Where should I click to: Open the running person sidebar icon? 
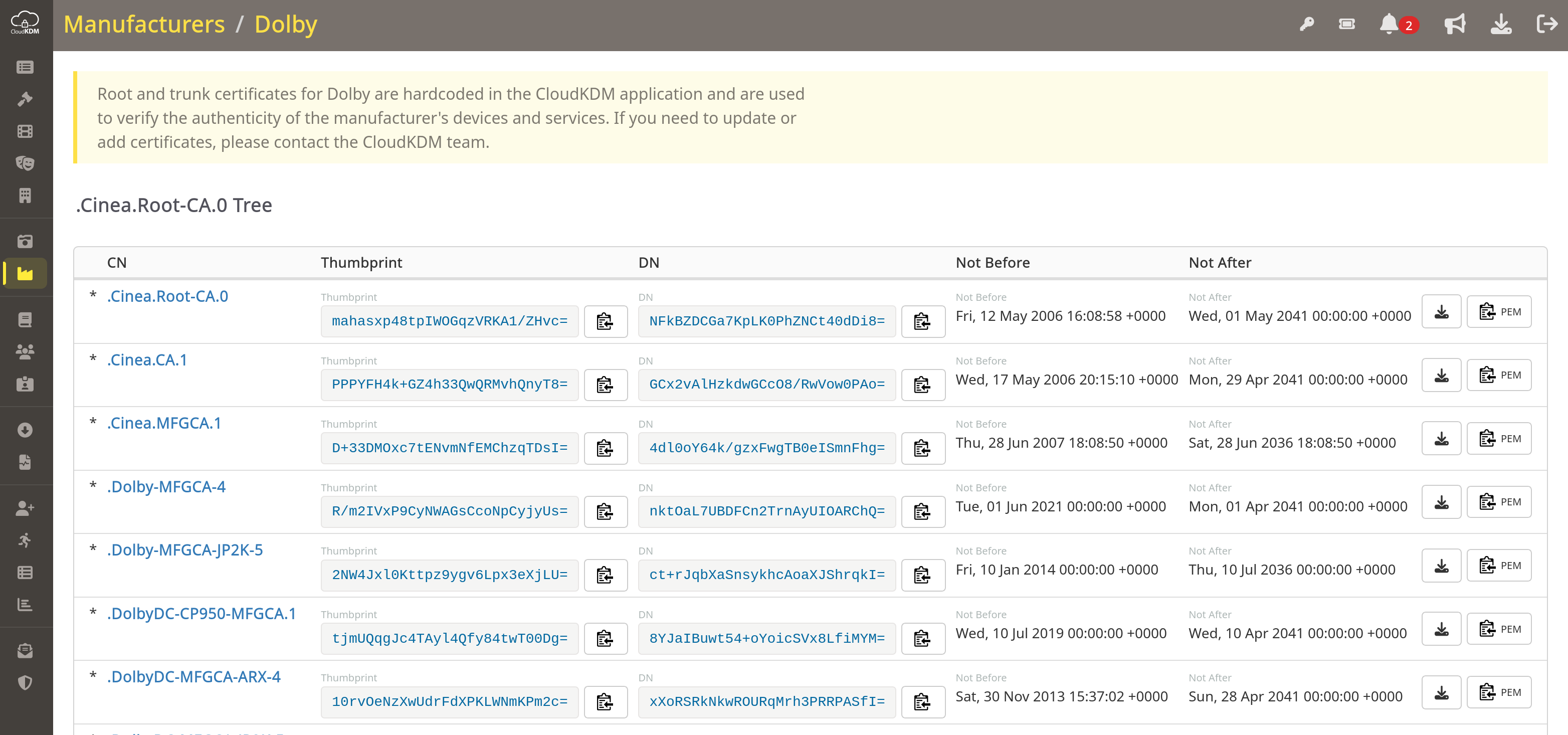pyautogui.click(x=25, y=540)
